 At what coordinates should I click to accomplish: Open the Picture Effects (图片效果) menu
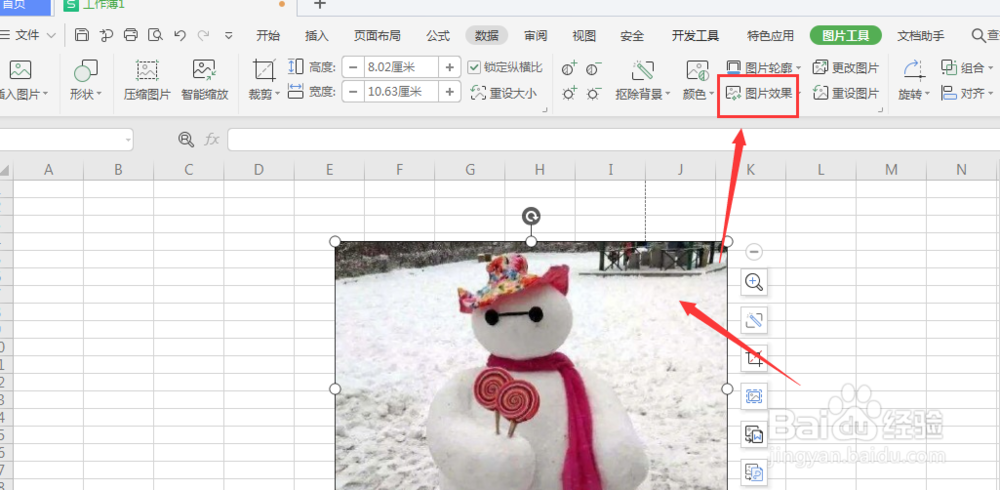coord(759,94)
